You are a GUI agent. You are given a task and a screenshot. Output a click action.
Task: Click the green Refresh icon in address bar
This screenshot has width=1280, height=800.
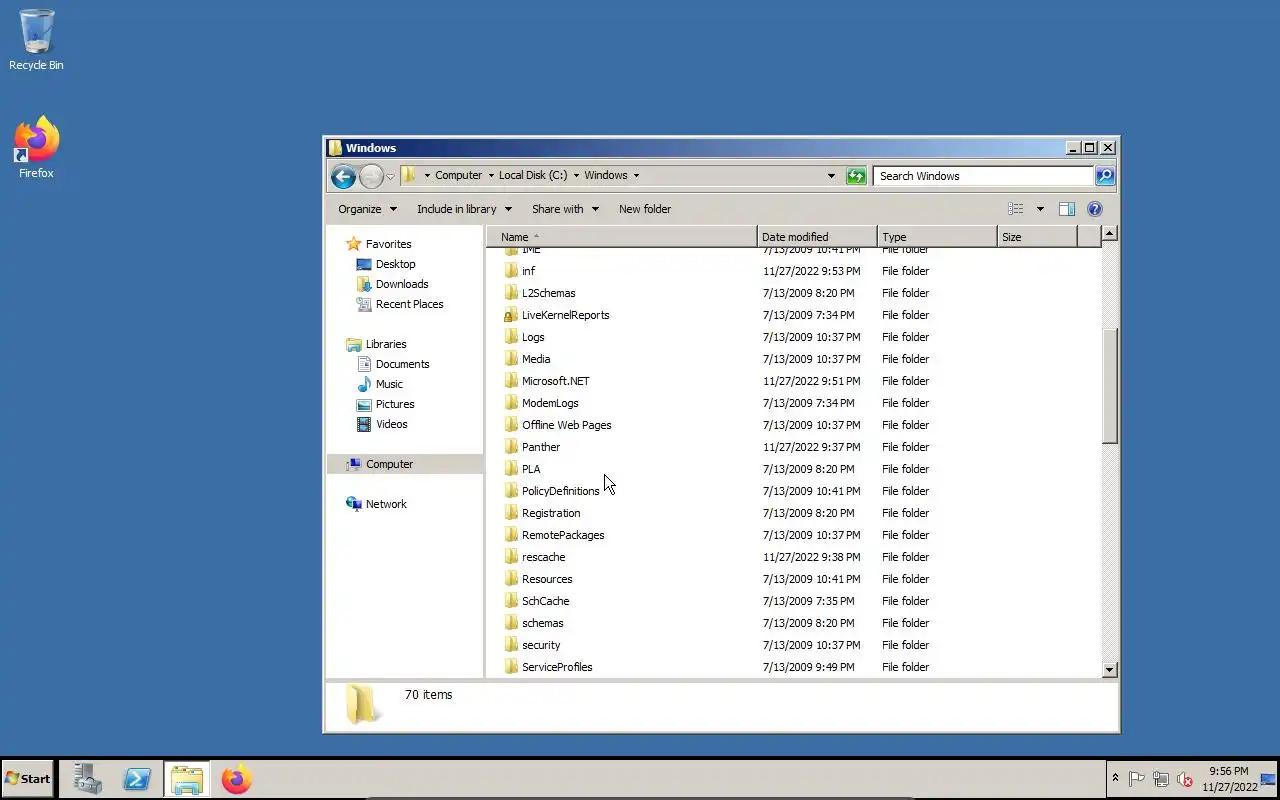click(x=856, y=176)
